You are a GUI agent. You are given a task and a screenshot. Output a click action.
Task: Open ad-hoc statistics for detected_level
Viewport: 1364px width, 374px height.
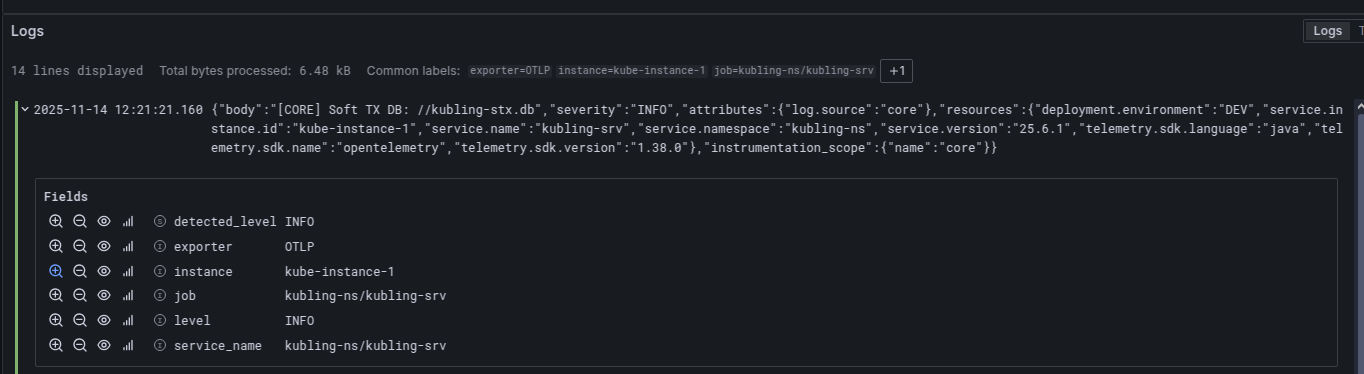[128, 221]
